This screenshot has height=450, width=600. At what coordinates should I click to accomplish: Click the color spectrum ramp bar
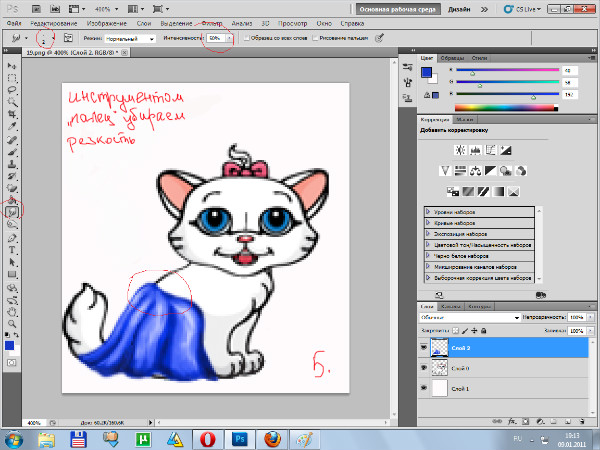(x=506, y=108)
